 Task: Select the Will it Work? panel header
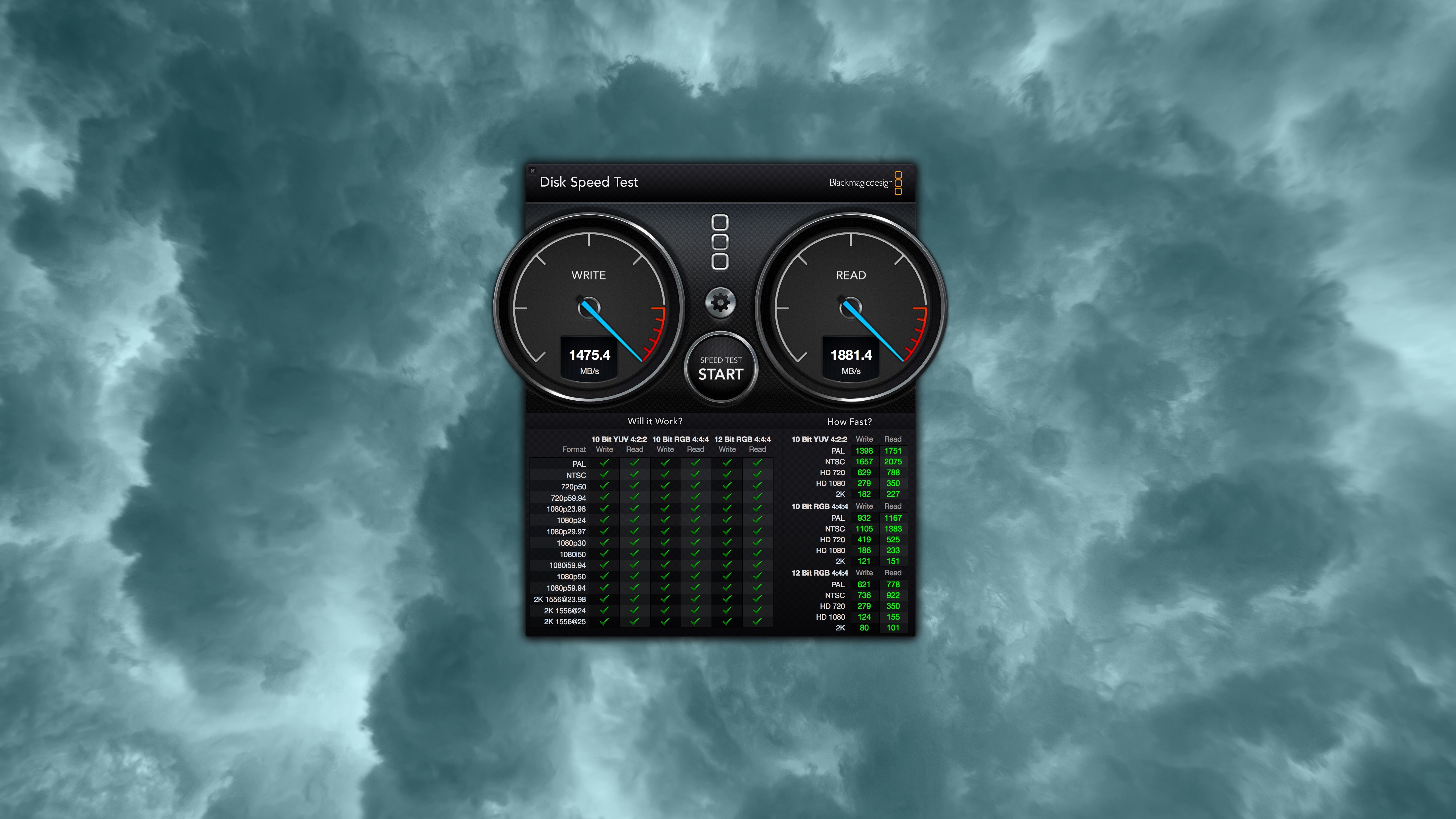coord(655,421)
